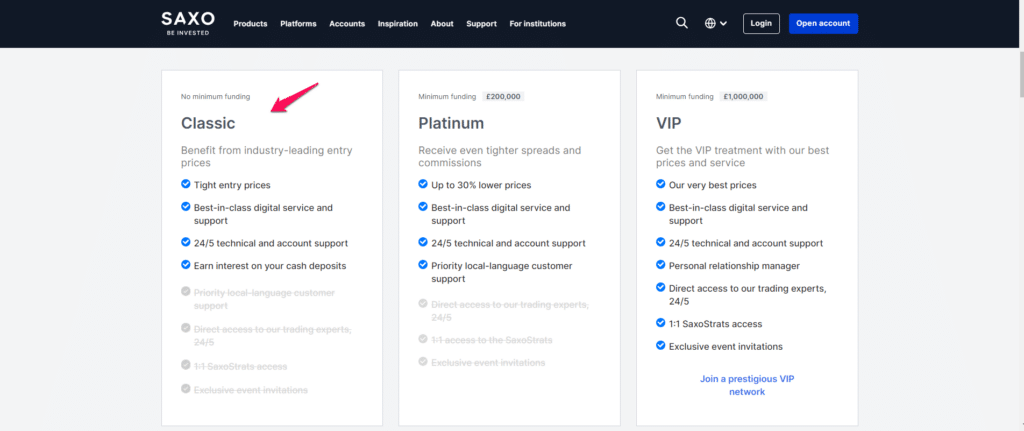The height and width of the screenshot is (431, 1024).
Task: Click the greyed check beside Classic Priority local-language support
Action: (185, 293)
